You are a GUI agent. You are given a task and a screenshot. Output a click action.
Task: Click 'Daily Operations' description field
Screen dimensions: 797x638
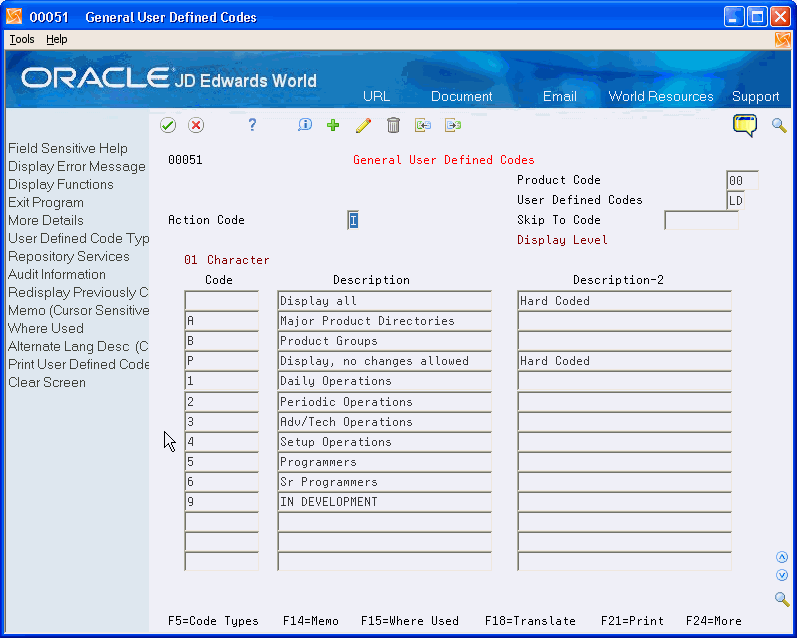click(x=385, y=381)
